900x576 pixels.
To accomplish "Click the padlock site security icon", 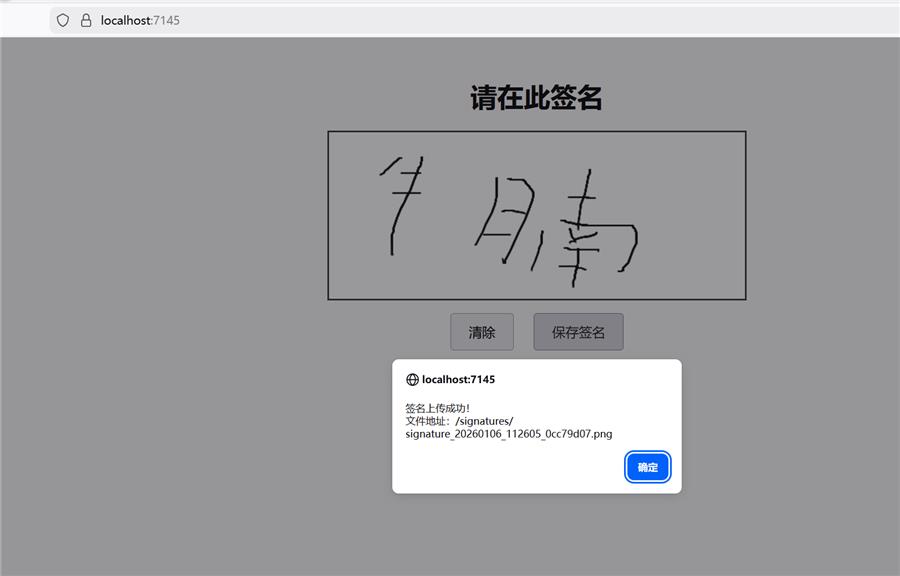I will [x=86, y=20].
